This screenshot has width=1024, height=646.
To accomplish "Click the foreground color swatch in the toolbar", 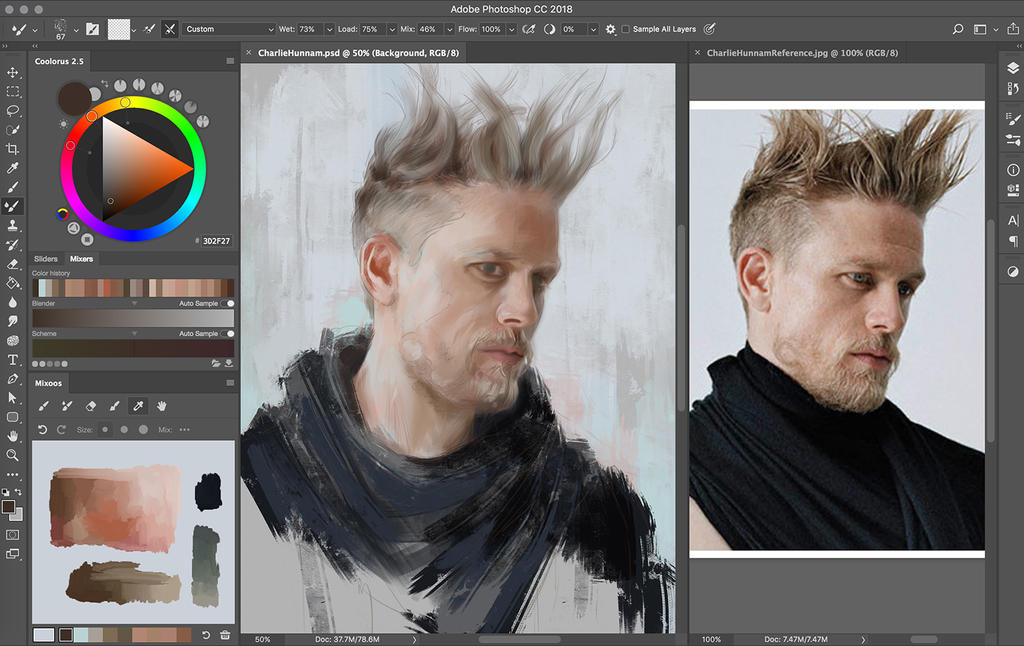I will pyautogui.click(x=8, y=507).
